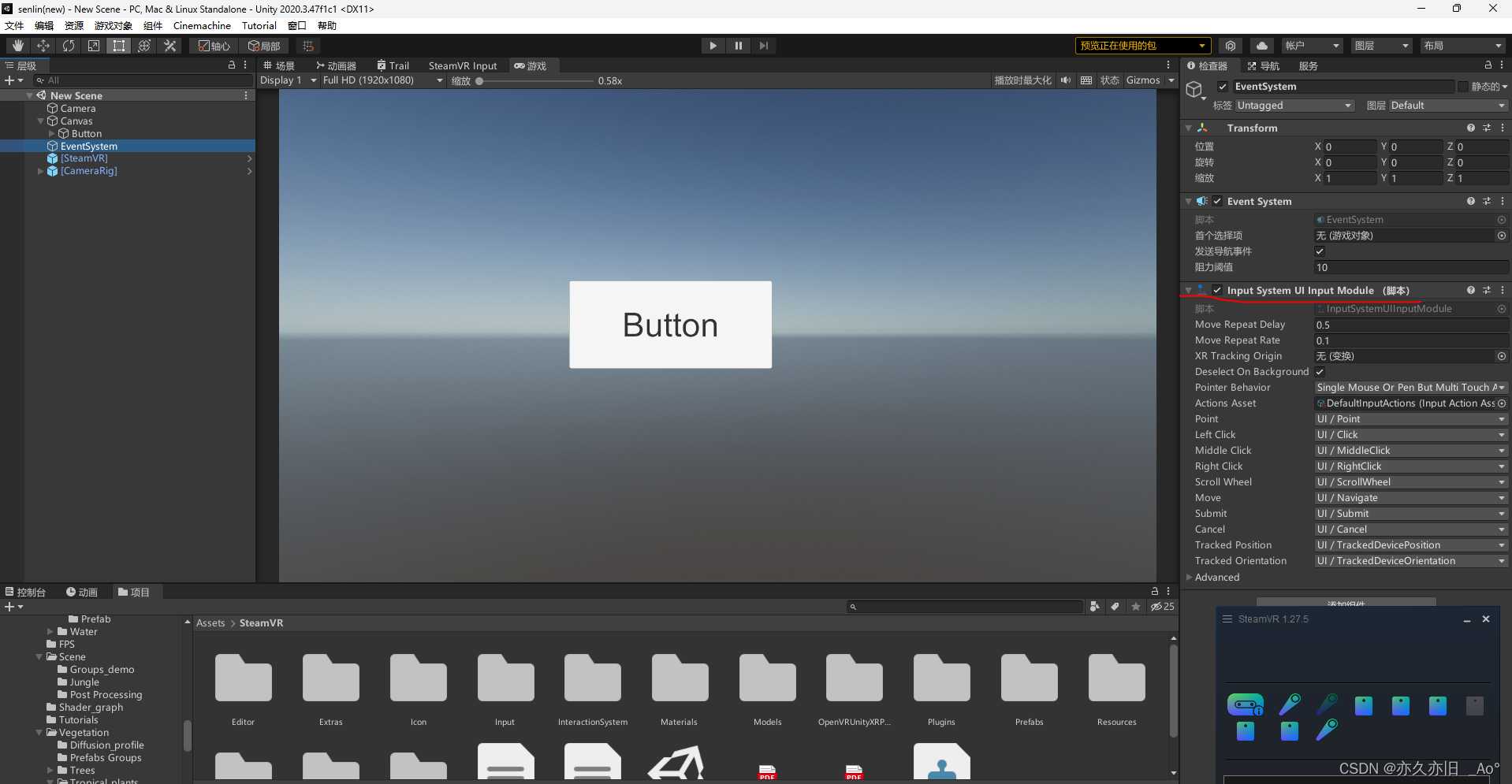Screen dimensions: 1512x784
Task: Adjust the Game view scale slider
Action: pos(534,81)
